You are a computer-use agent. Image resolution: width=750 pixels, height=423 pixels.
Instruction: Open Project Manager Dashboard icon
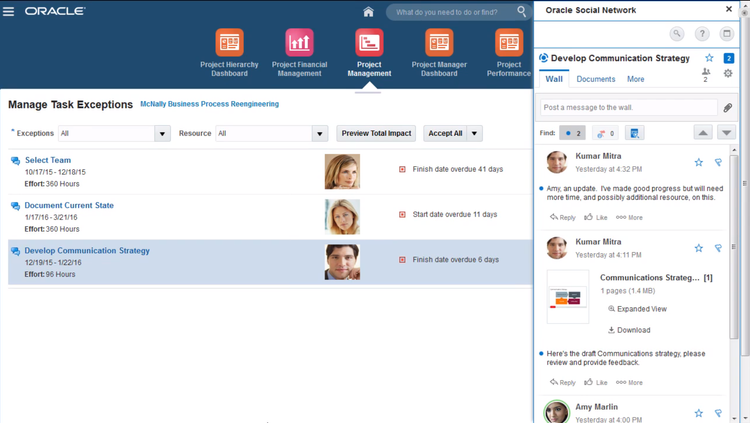coord(439,42)
